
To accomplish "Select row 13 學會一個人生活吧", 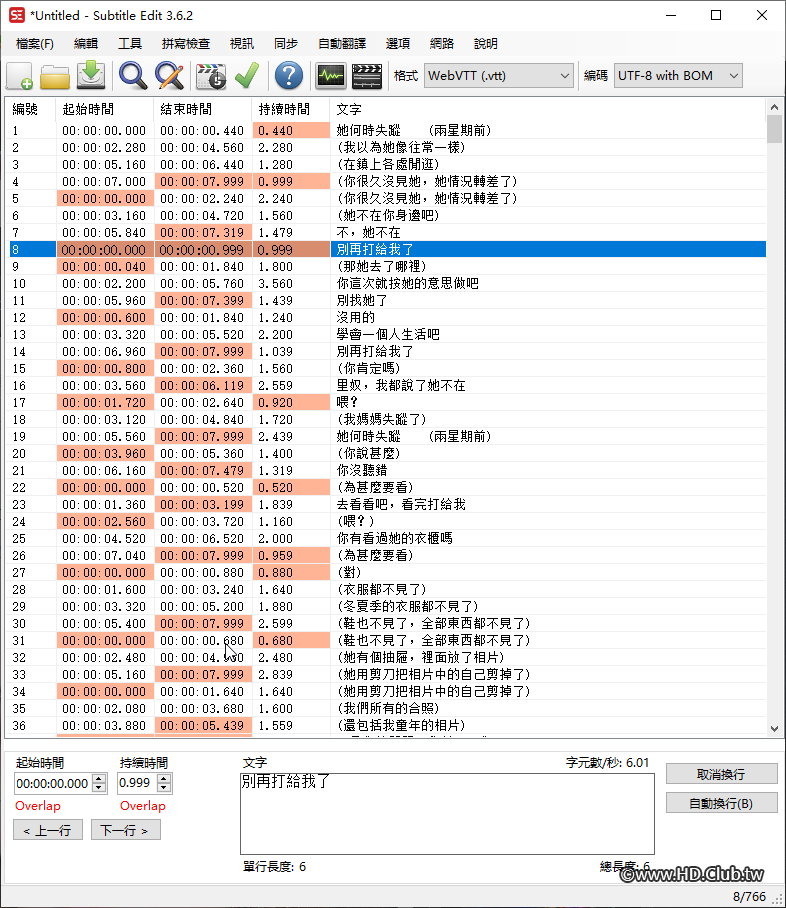I will [x=388, y=335].
